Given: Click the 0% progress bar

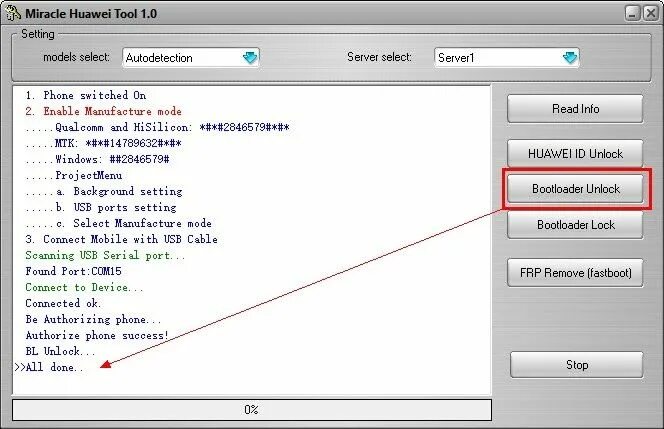Looking at the screenshot, I should (x=252, y=410).
